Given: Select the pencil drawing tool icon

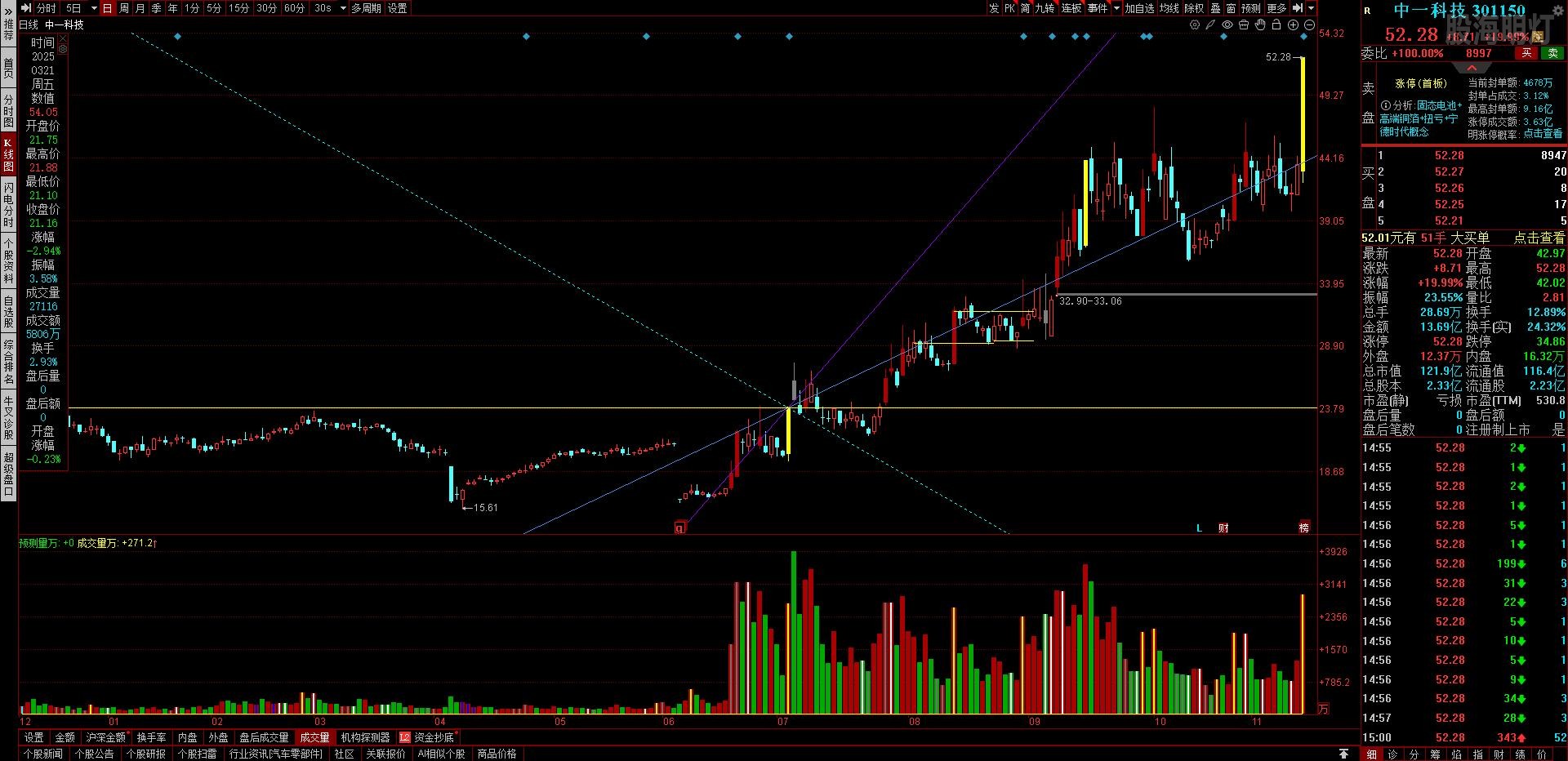Looking at the screenshot, I should tap(1210, 25).
